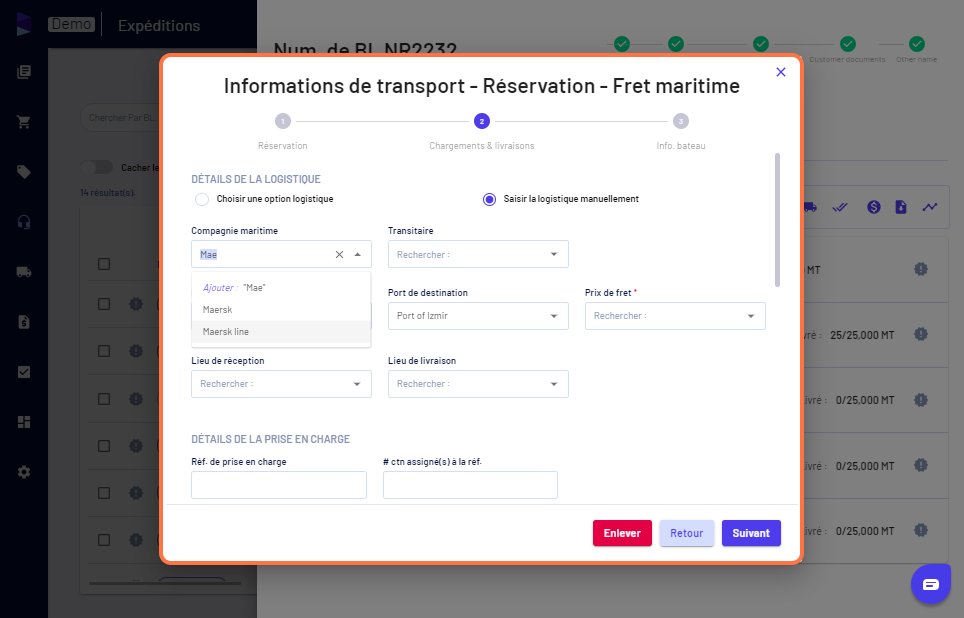Click the 'Réf. de prise en charge' input

279,485
